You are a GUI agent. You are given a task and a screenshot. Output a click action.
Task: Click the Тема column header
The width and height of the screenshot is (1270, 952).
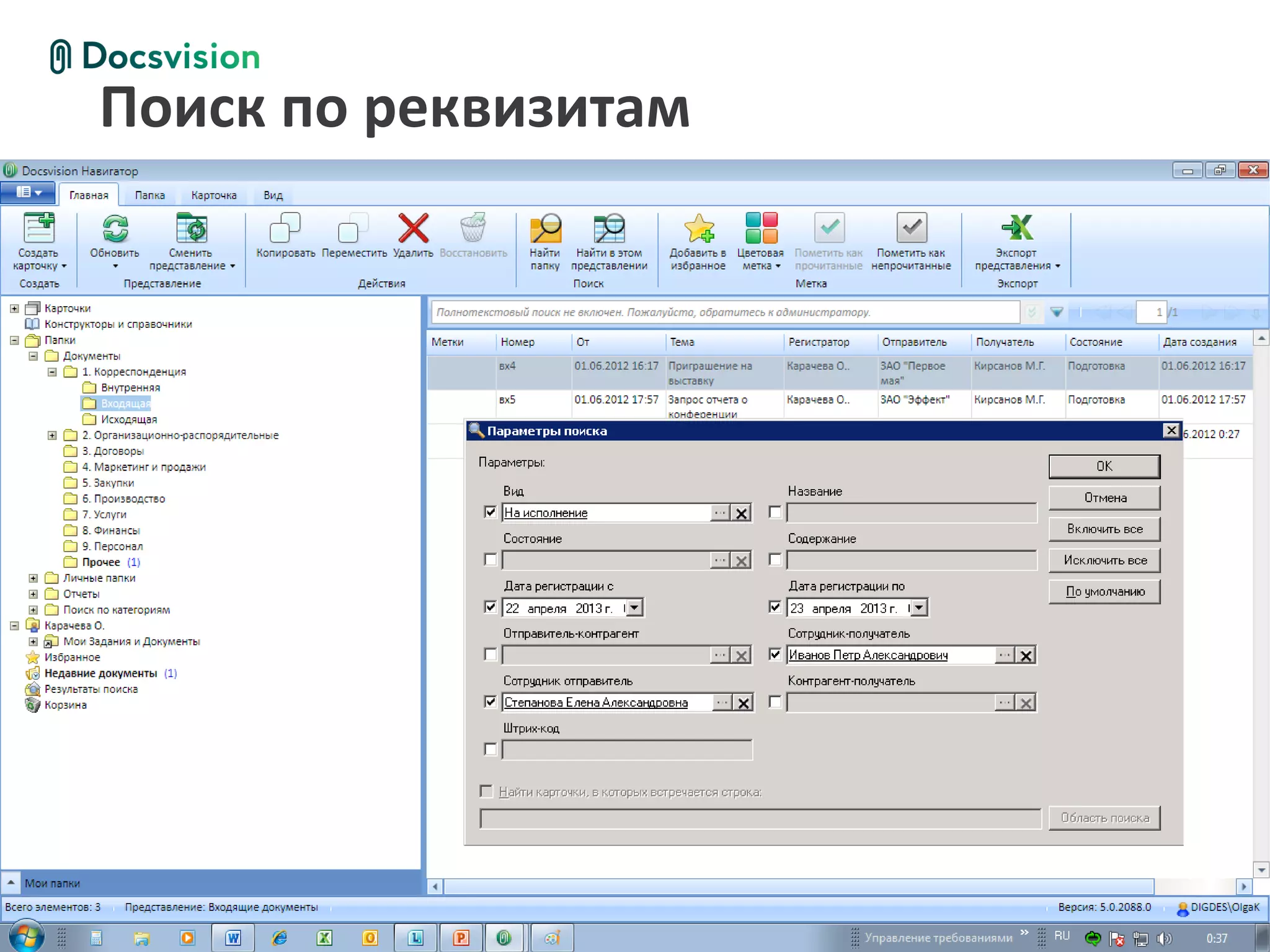pyautogui.click(x=724, y=342)
